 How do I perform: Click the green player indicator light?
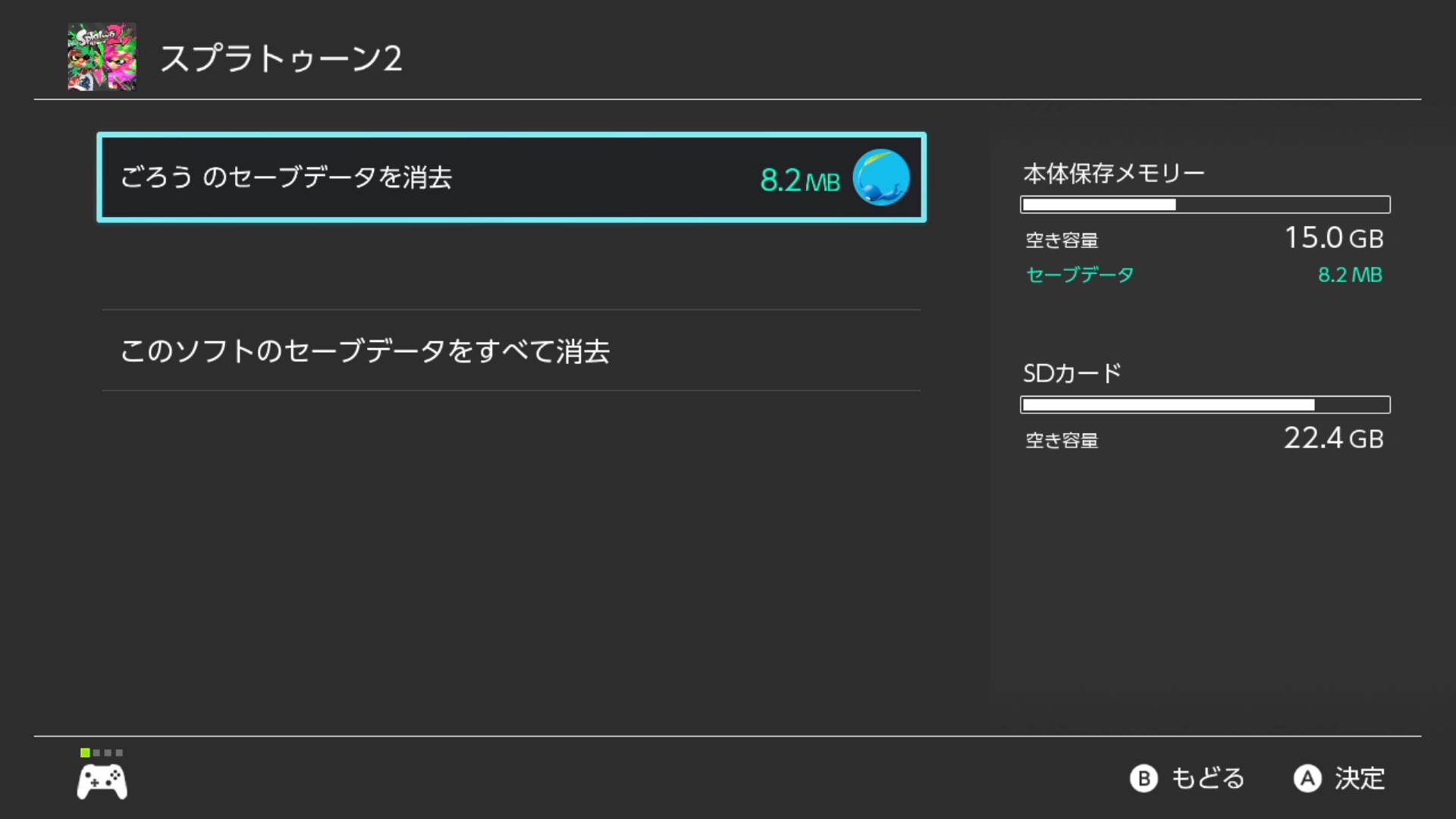pyautogui.click(x=85, y=753)
